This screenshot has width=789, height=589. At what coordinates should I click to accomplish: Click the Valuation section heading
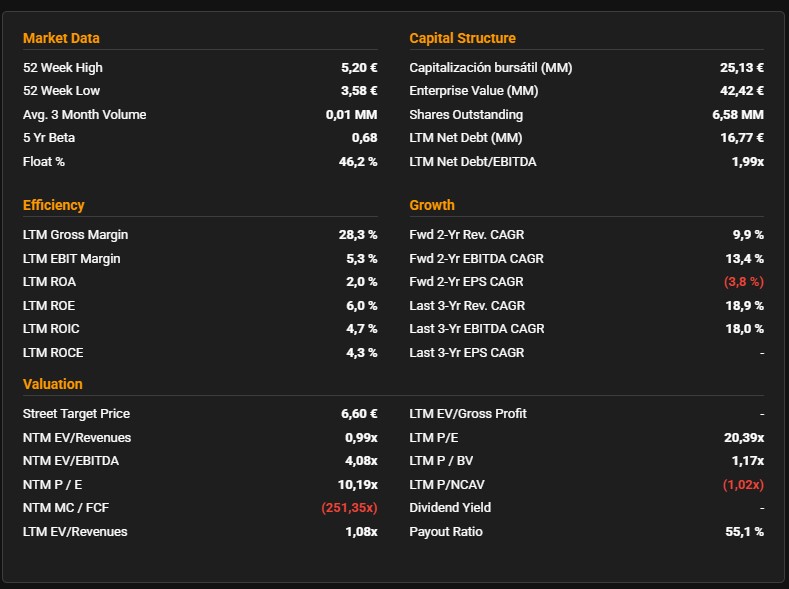pos(52,384)
